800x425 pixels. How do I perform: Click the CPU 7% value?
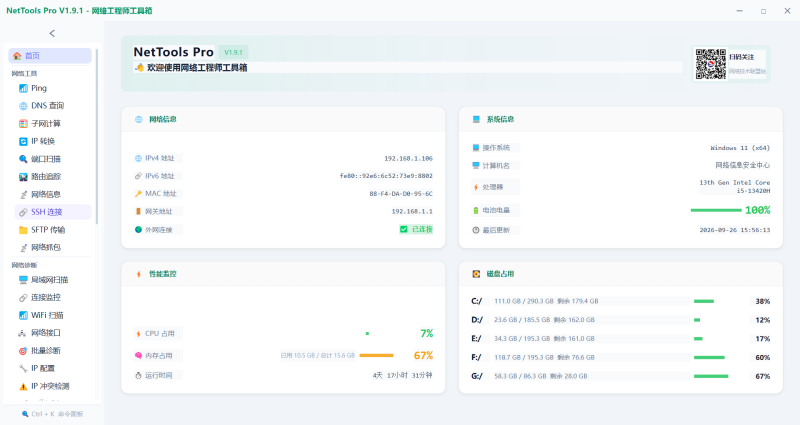pos(427,334)
